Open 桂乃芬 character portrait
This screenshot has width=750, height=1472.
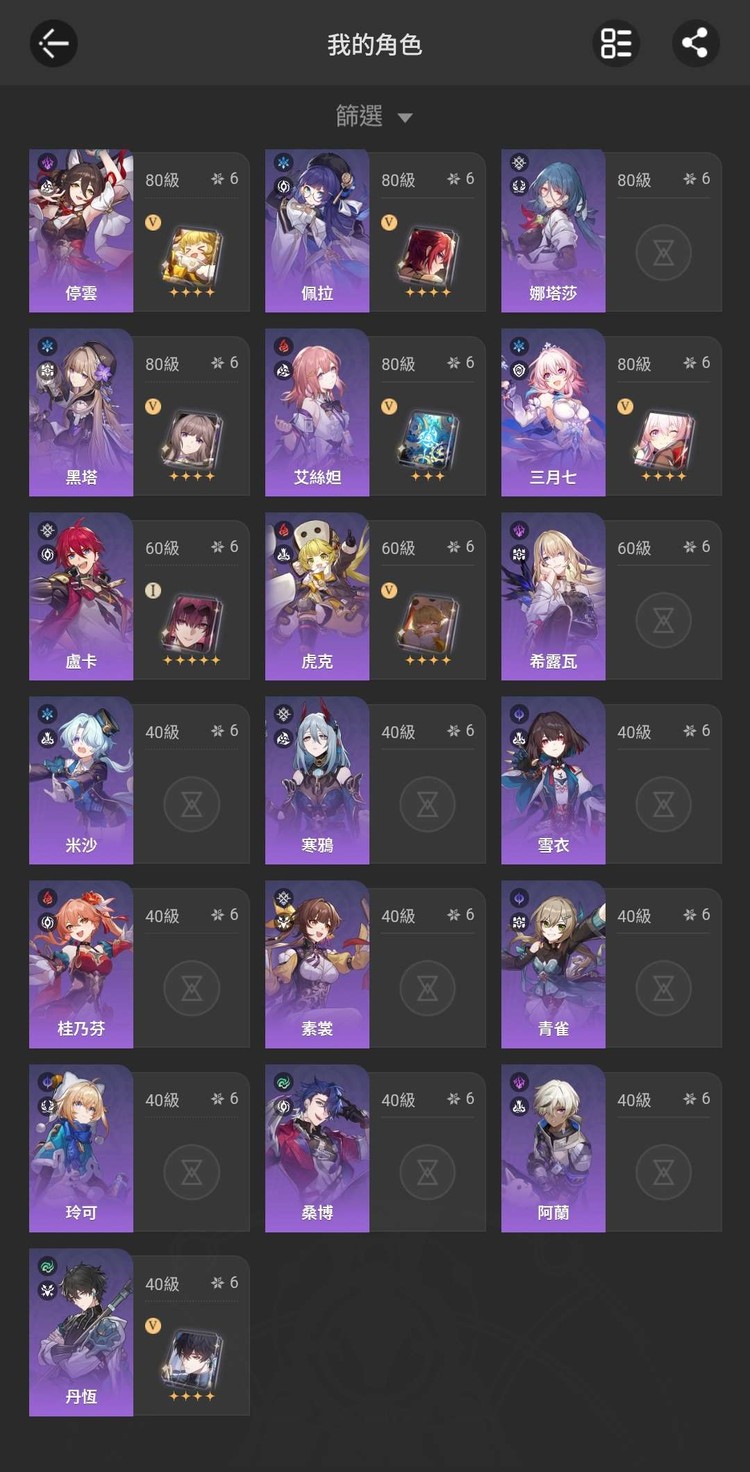(x=81, y=966)
